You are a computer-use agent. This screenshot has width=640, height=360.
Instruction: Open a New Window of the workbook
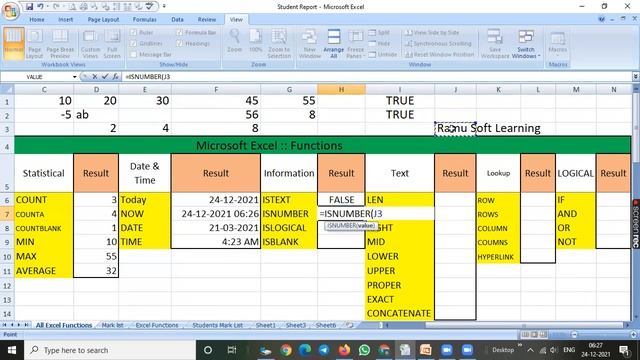[310, 44]
